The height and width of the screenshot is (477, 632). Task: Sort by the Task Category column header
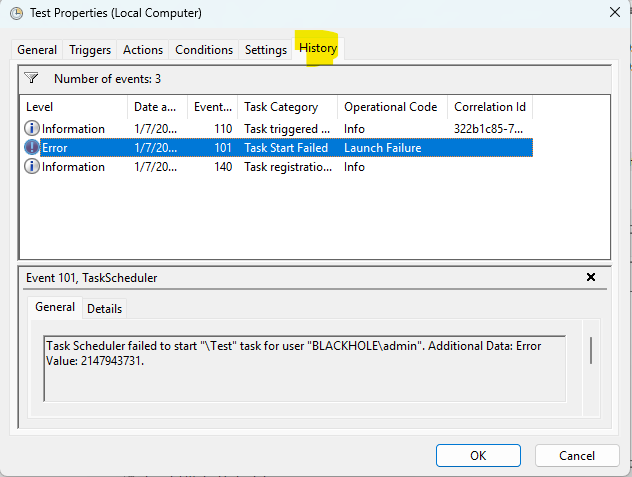coord(288,107)
